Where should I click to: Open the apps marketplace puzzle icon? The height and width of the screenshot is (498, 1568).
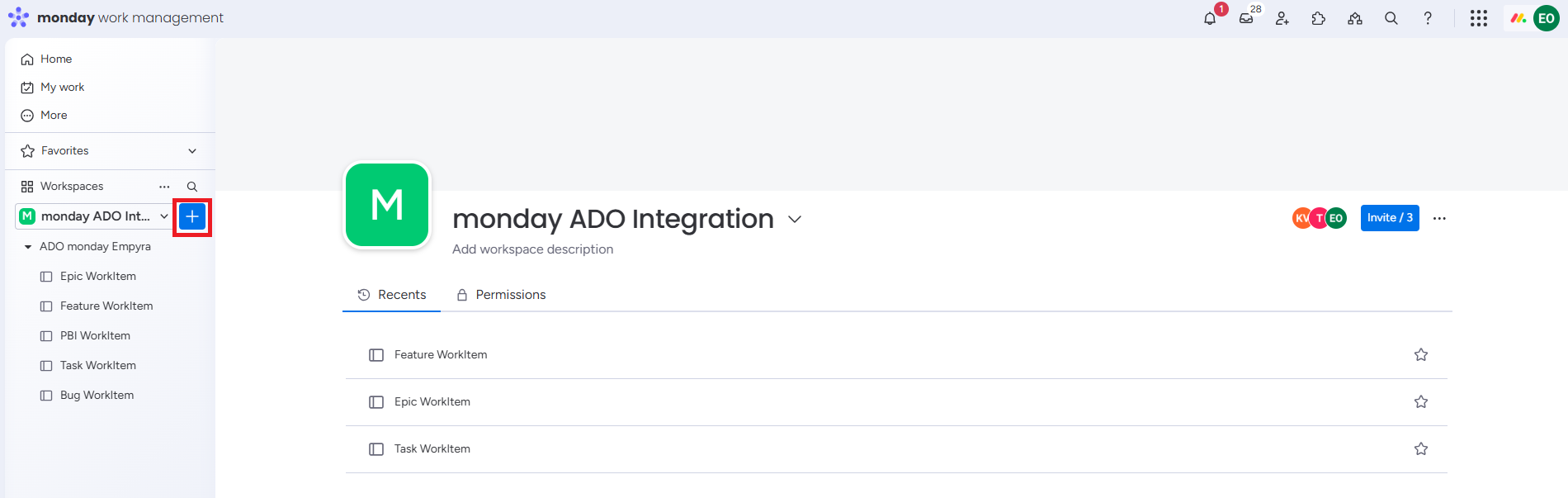(1318, 18)
